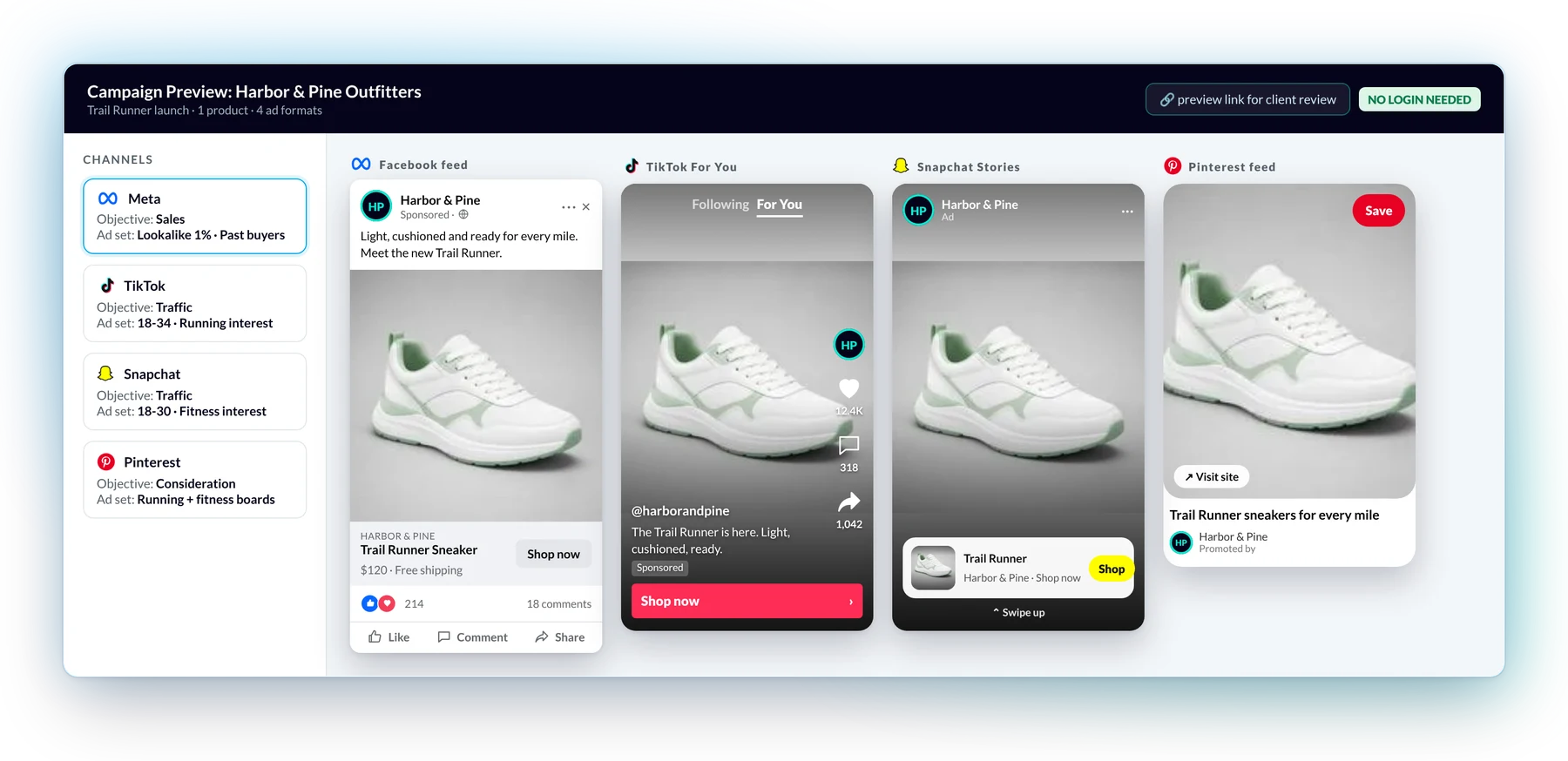Select the Snapchat channel card
This screenshot has width=1568, height=761.
(x=195, y=392)
